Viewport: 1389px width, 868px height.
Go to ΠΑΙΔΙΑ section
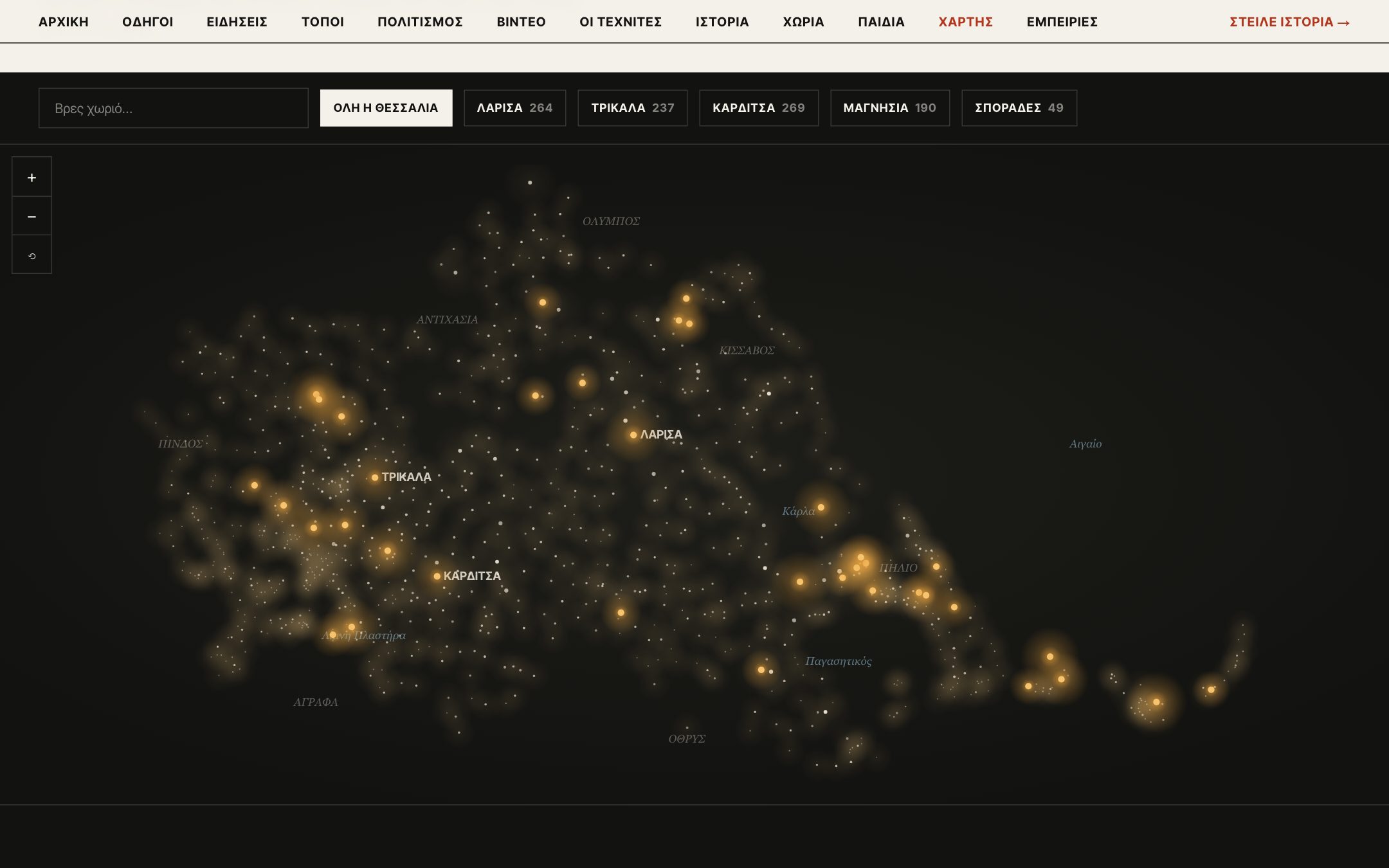[x=881, y=22]
